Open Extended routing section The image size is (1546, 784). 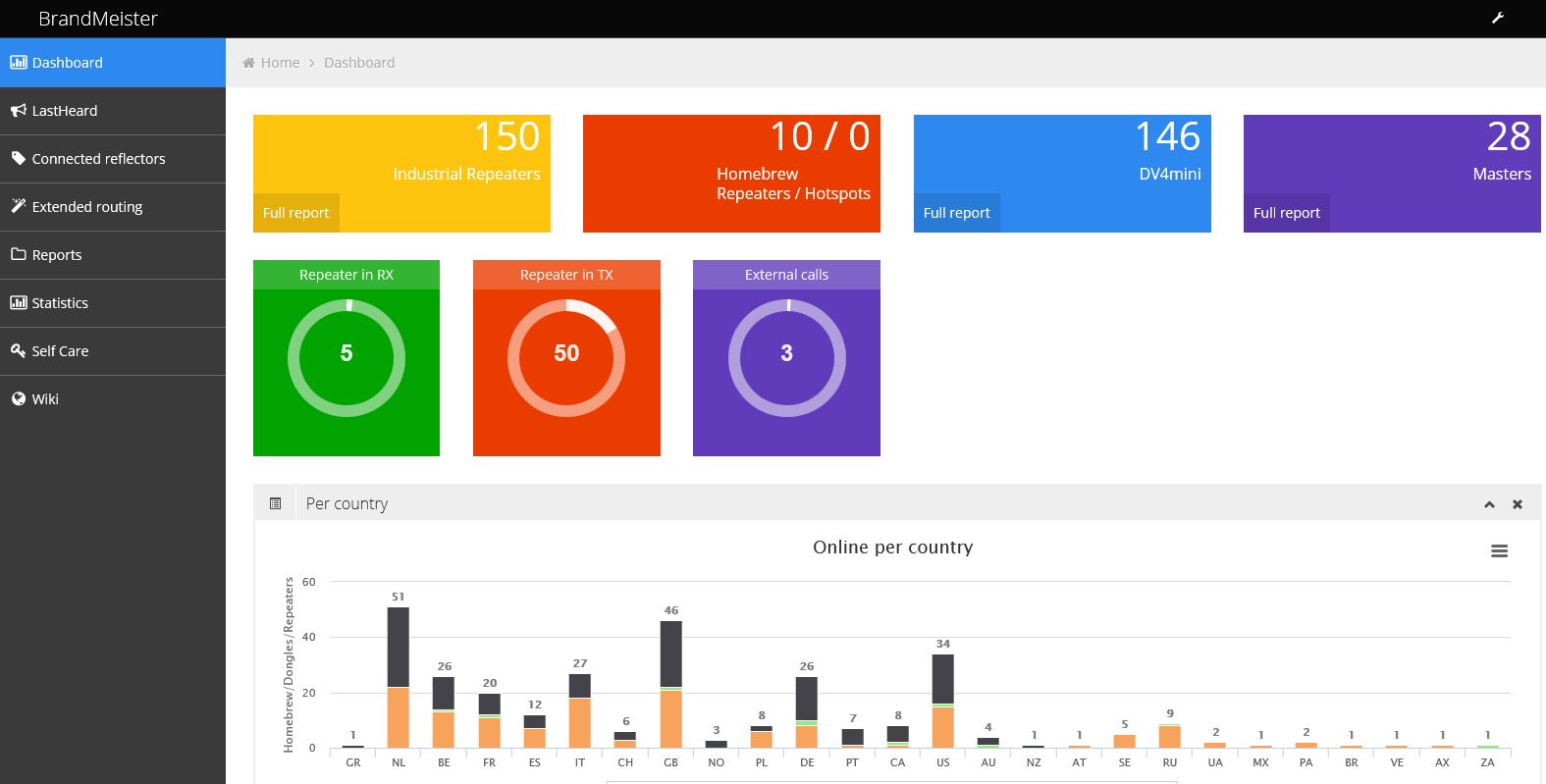click(x=113, y=207)
